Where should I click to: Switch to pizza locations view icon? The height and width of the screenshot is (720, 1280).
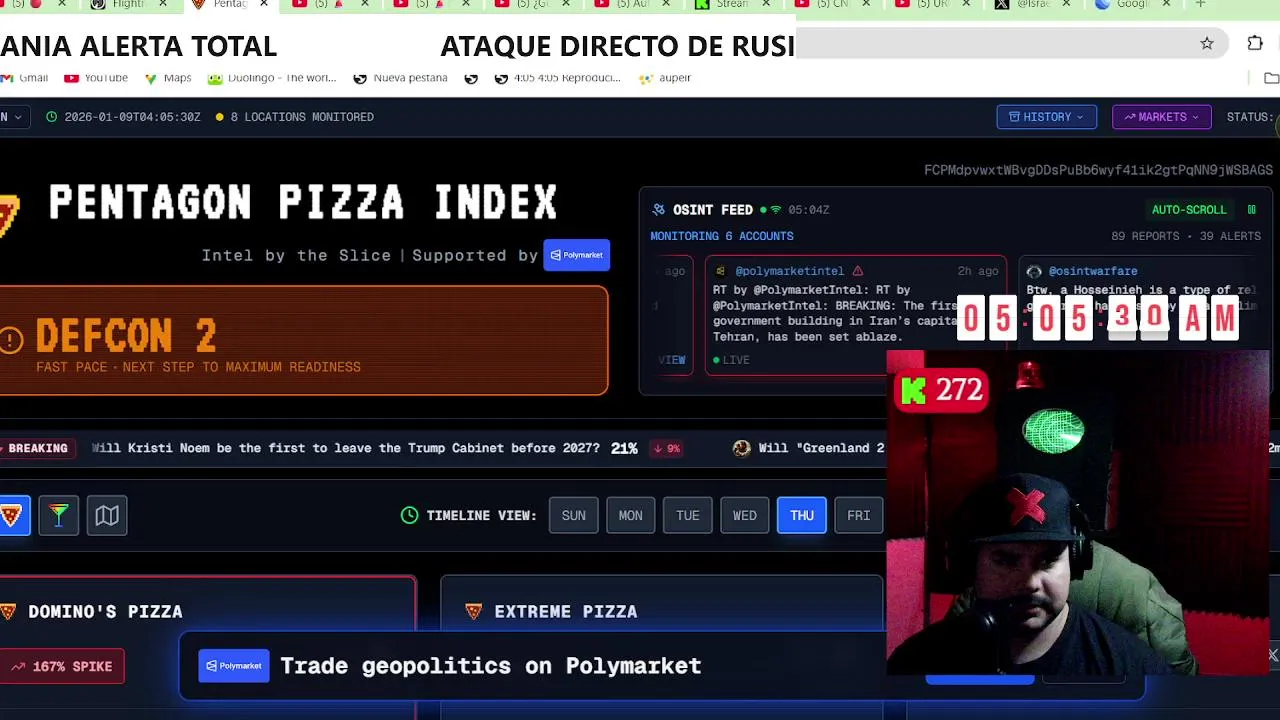(11, 515)
